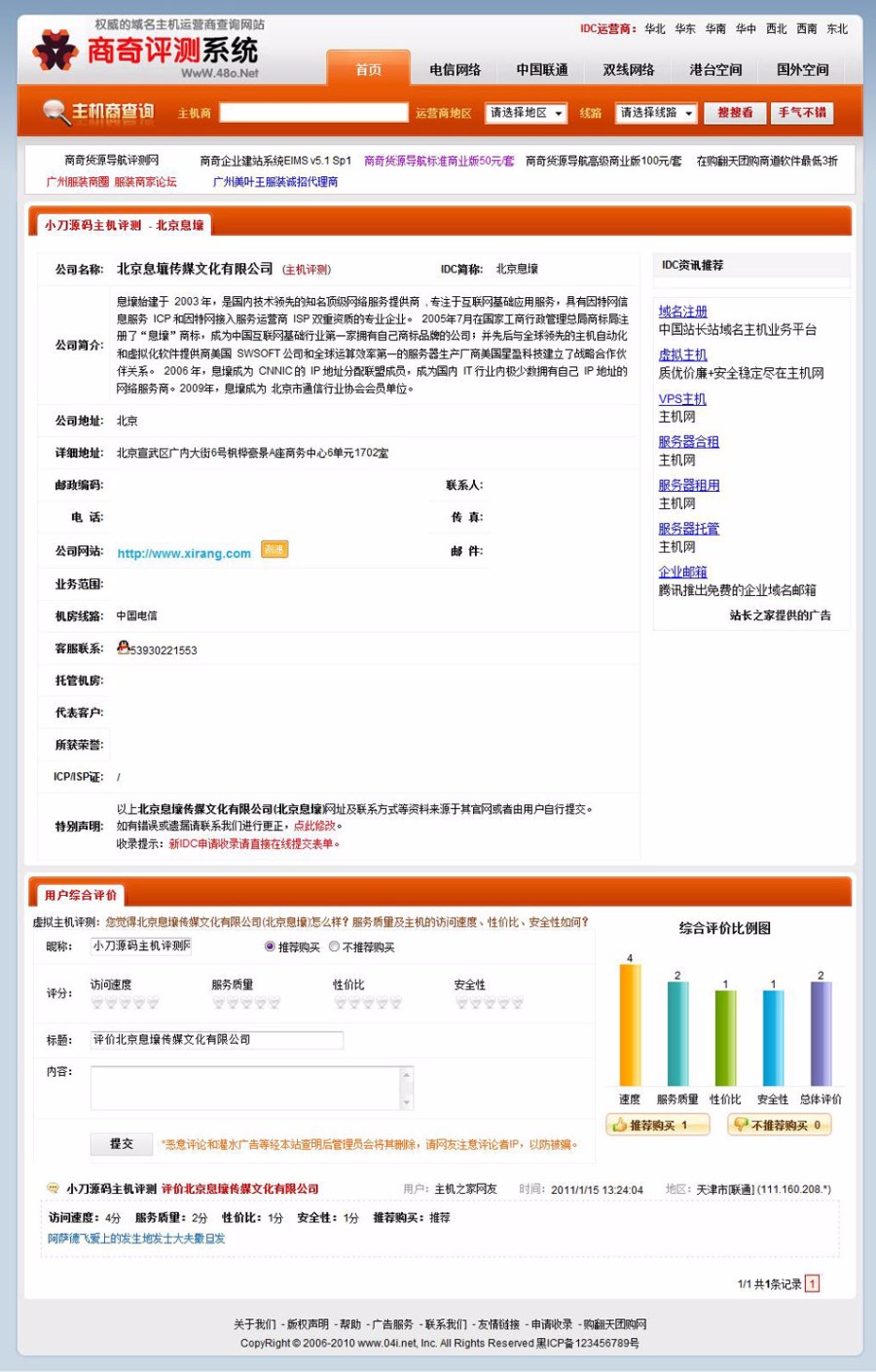
Task: Click the 高速 badge next to xirang.com
Action: [x=274, y=550]
